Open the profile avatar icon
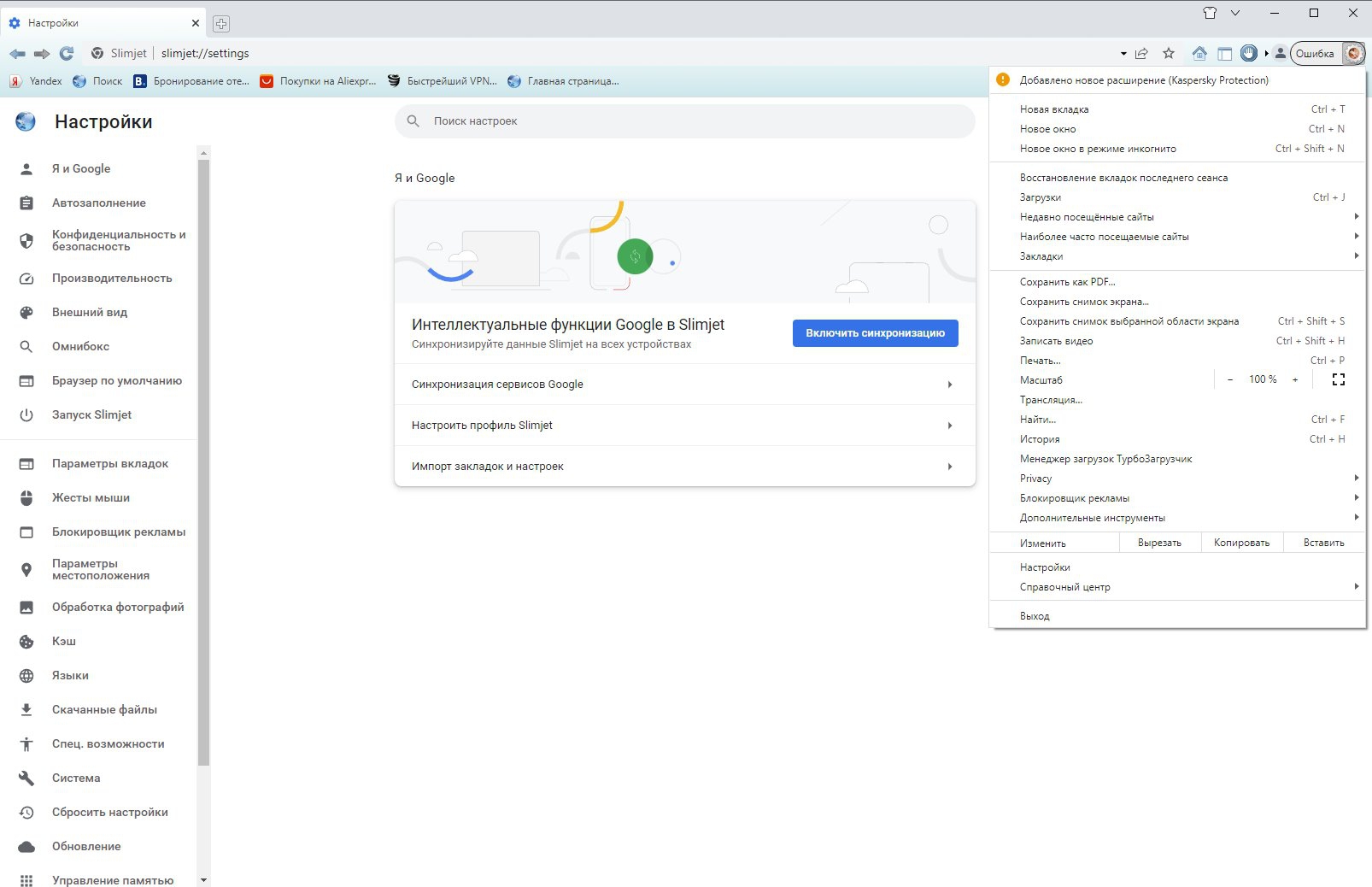The height and width of the screenshot is (887, 1372). point(1280,53)
